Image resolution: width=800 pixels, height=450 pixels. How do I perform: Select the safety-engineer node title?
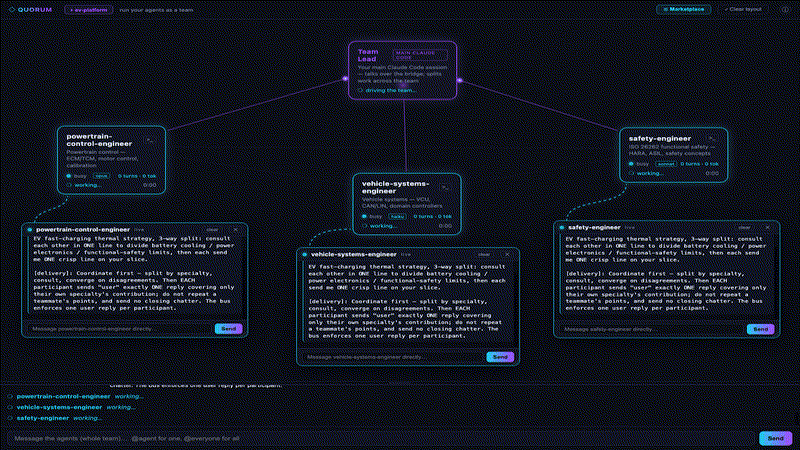[660, 138]
